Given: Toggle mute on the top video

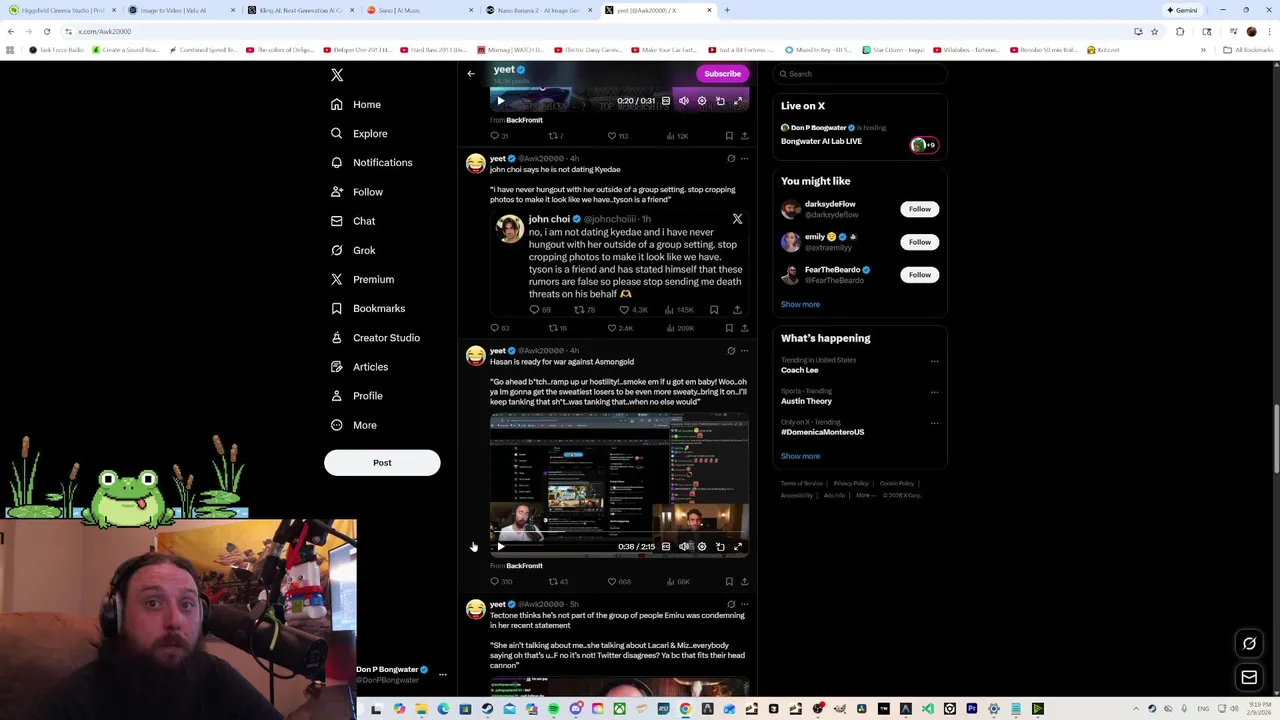Looking at the screenshot, I should coord(684,101).
